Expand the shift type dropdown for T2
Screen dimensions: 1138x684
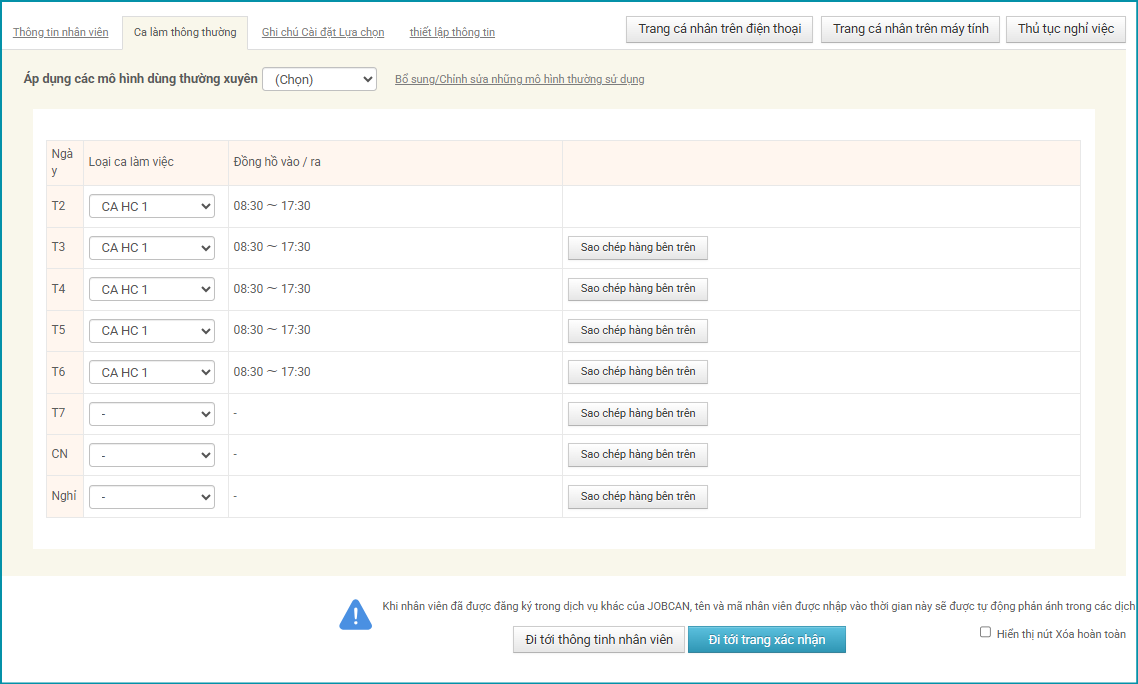[152, 206]
